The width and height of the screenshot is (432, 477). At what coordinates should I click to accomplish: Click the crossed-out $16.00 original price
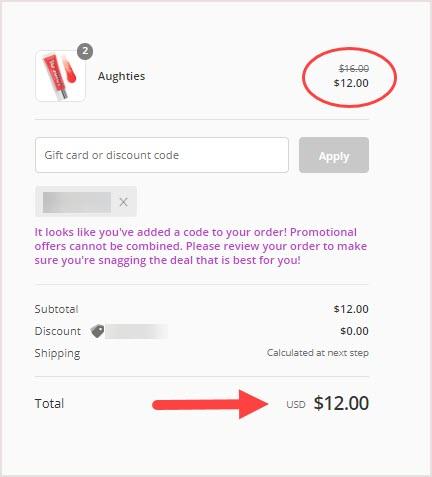(x=354, y=68)
